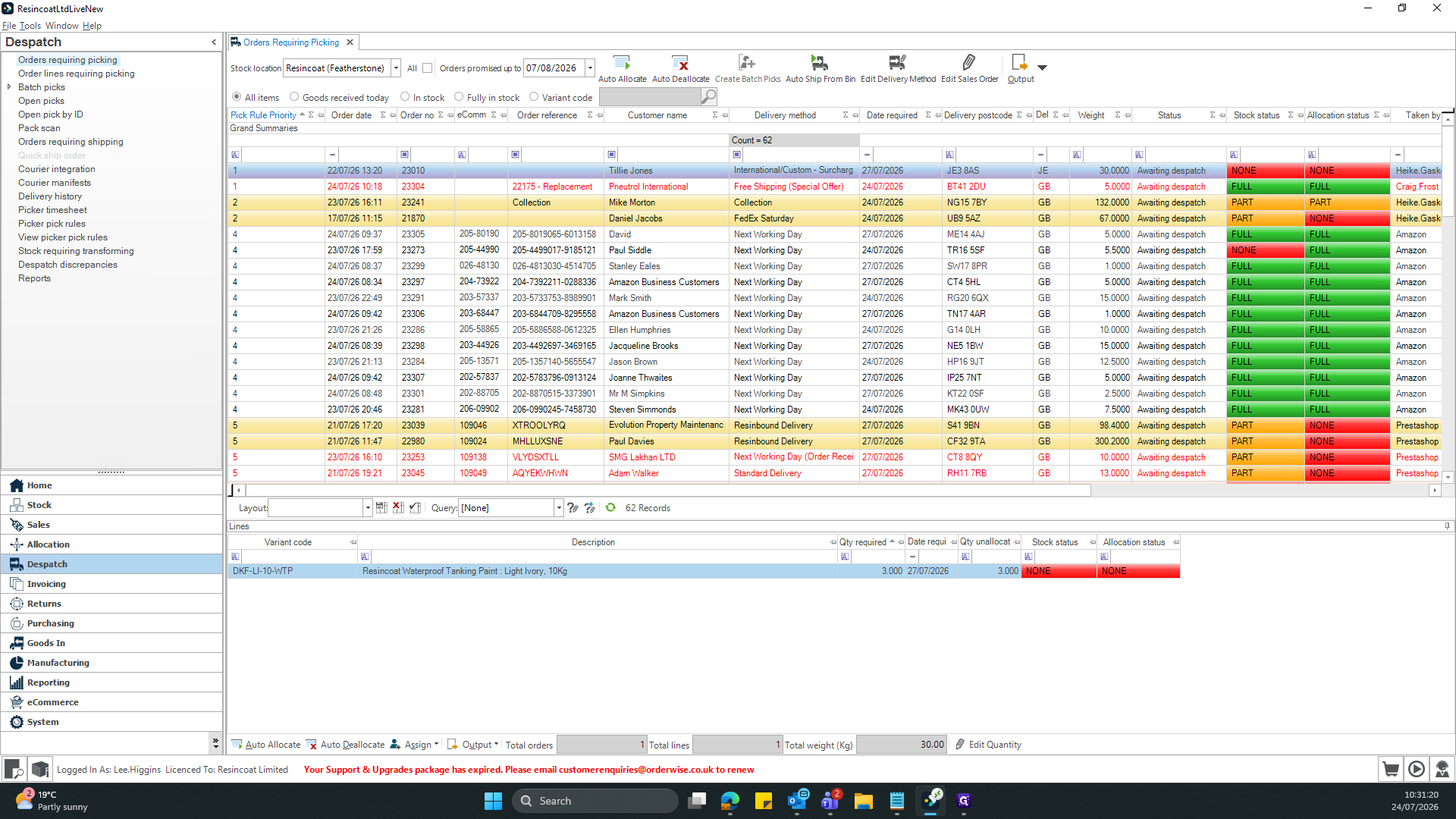Screen dimensions: 1456x819
Task: Select the In stock radio button
Action: (405, 97)
